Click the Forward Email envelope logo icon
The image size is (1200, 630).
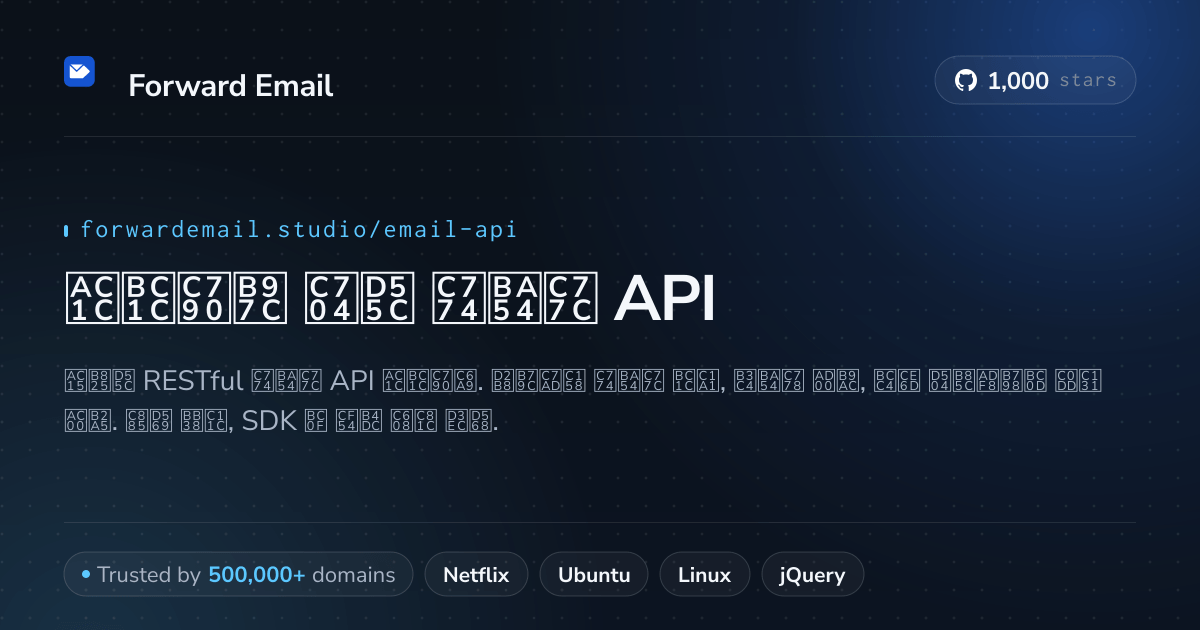click(79, 71)
